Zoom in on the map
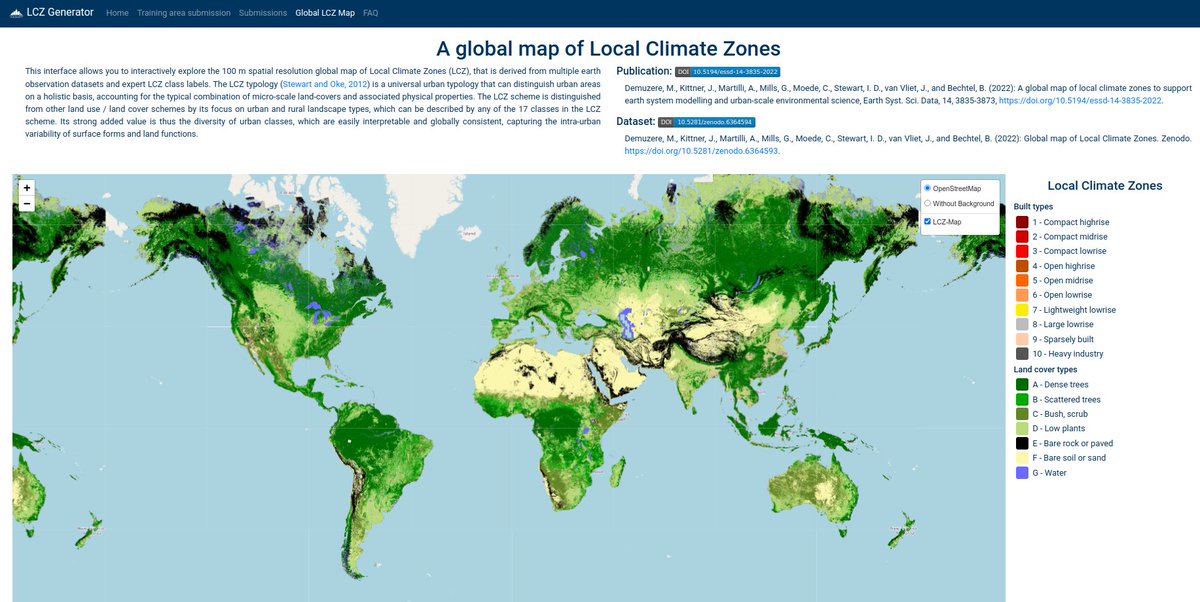Screen dimensions: 1200x602 click(x=27, y=187)
